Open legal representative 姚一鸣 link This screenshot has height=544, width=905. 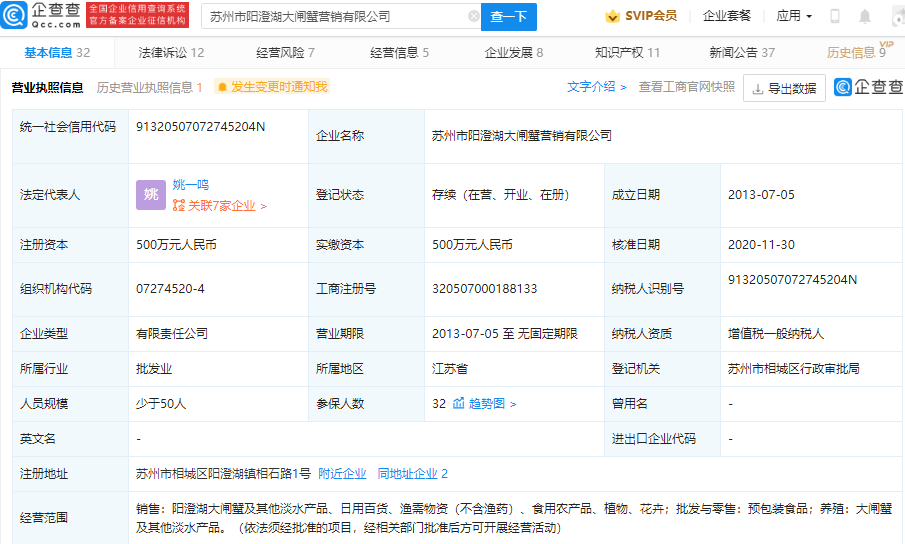(x=190, y=185)
